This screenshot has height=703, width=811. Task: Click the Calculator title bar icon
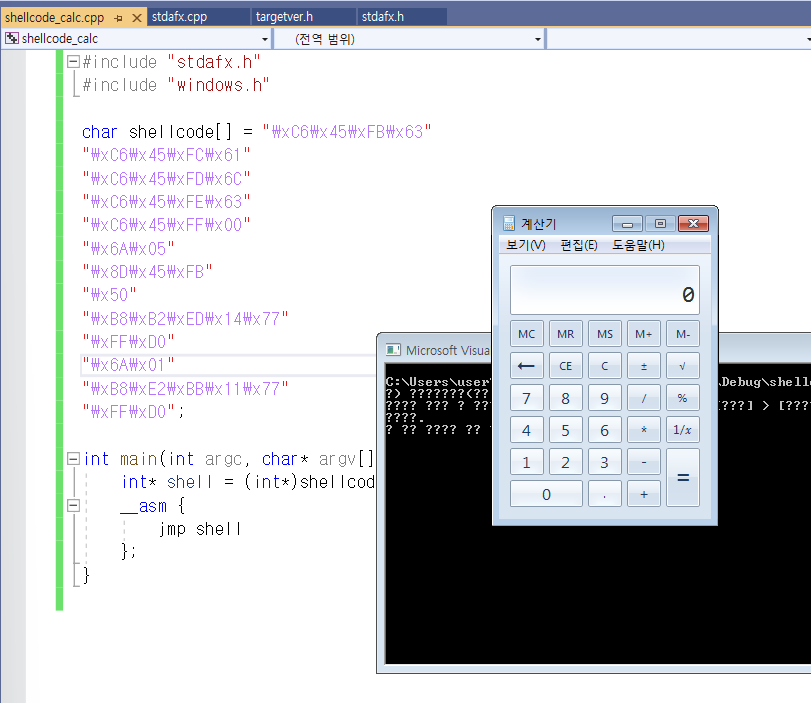pos(509,223)
